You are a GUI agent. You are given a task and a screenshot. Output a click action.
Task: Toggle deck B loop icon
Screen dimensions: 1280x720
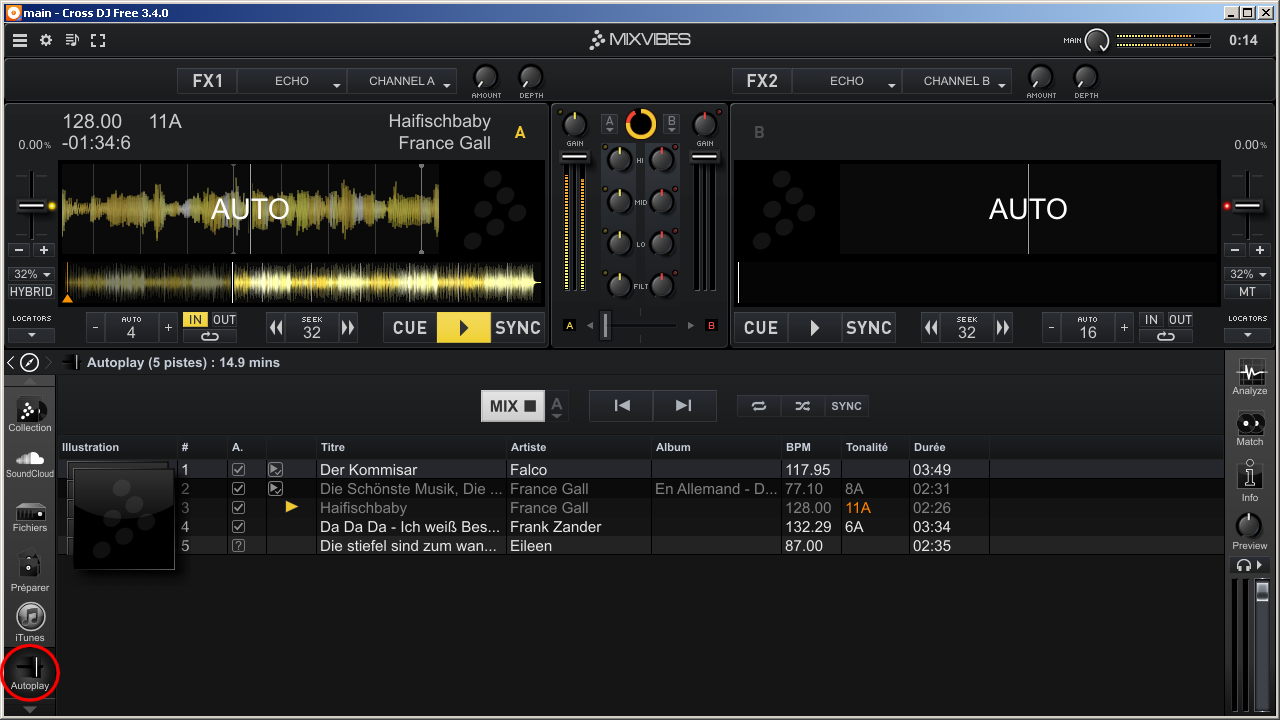tap(1167, 336)
